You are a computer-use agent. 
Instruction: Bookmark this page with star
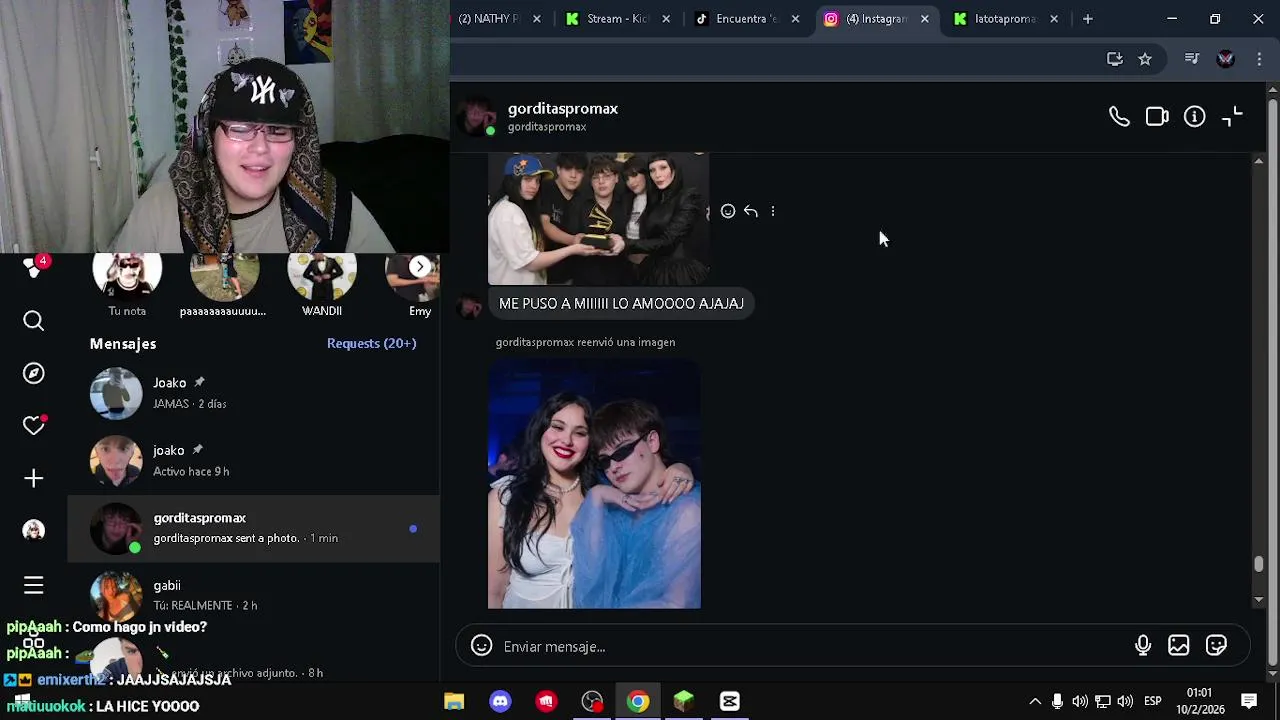1145,59
